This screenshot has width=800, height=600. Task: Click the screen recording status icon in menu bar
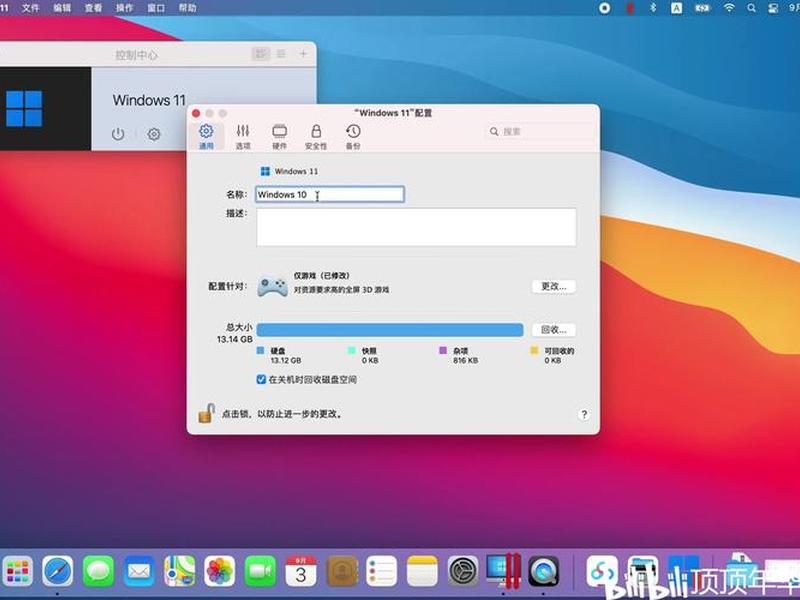pyautogui.click(x=605, y=8)
